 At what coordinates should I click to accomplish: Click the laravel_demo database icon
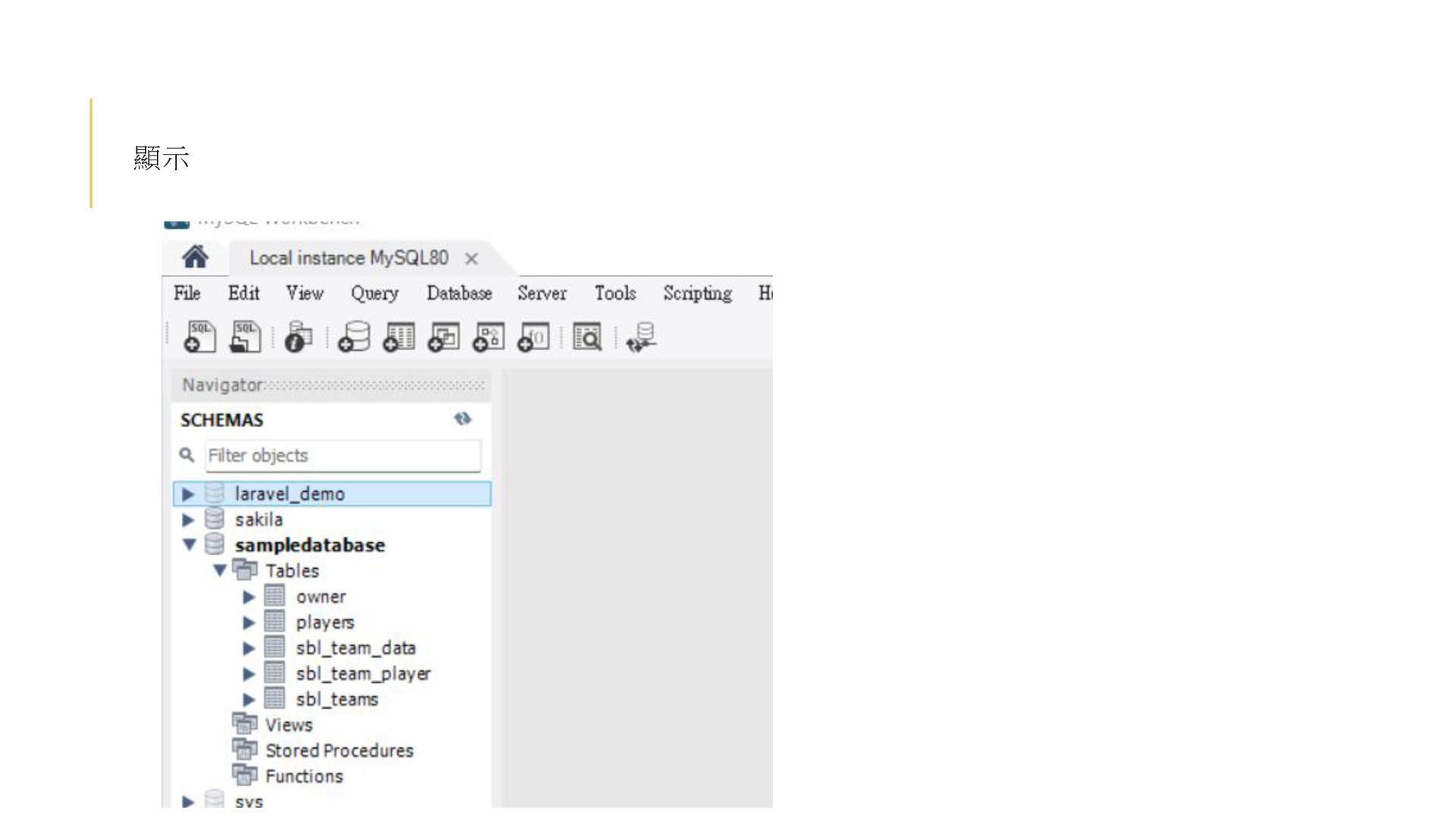215,494
